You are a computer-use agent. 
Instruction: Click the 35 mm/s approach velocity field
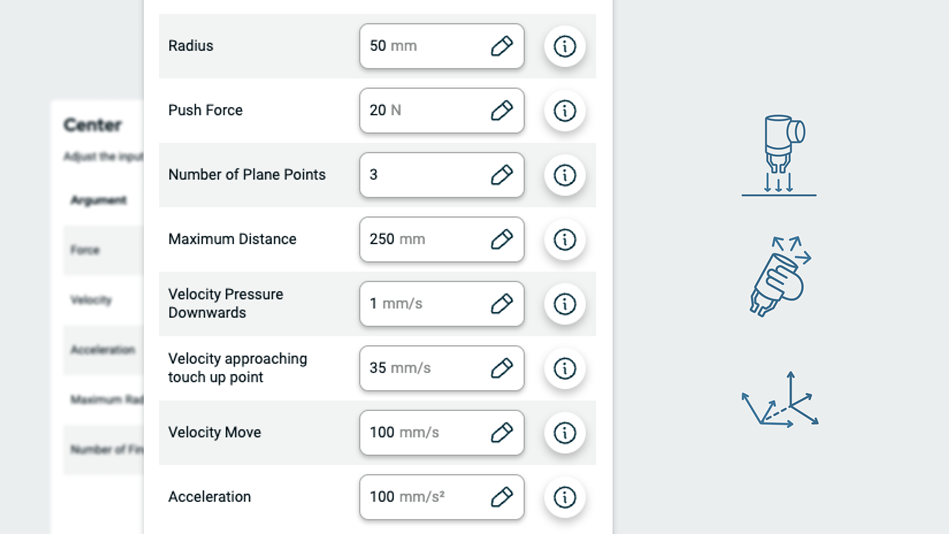[425, 368]
